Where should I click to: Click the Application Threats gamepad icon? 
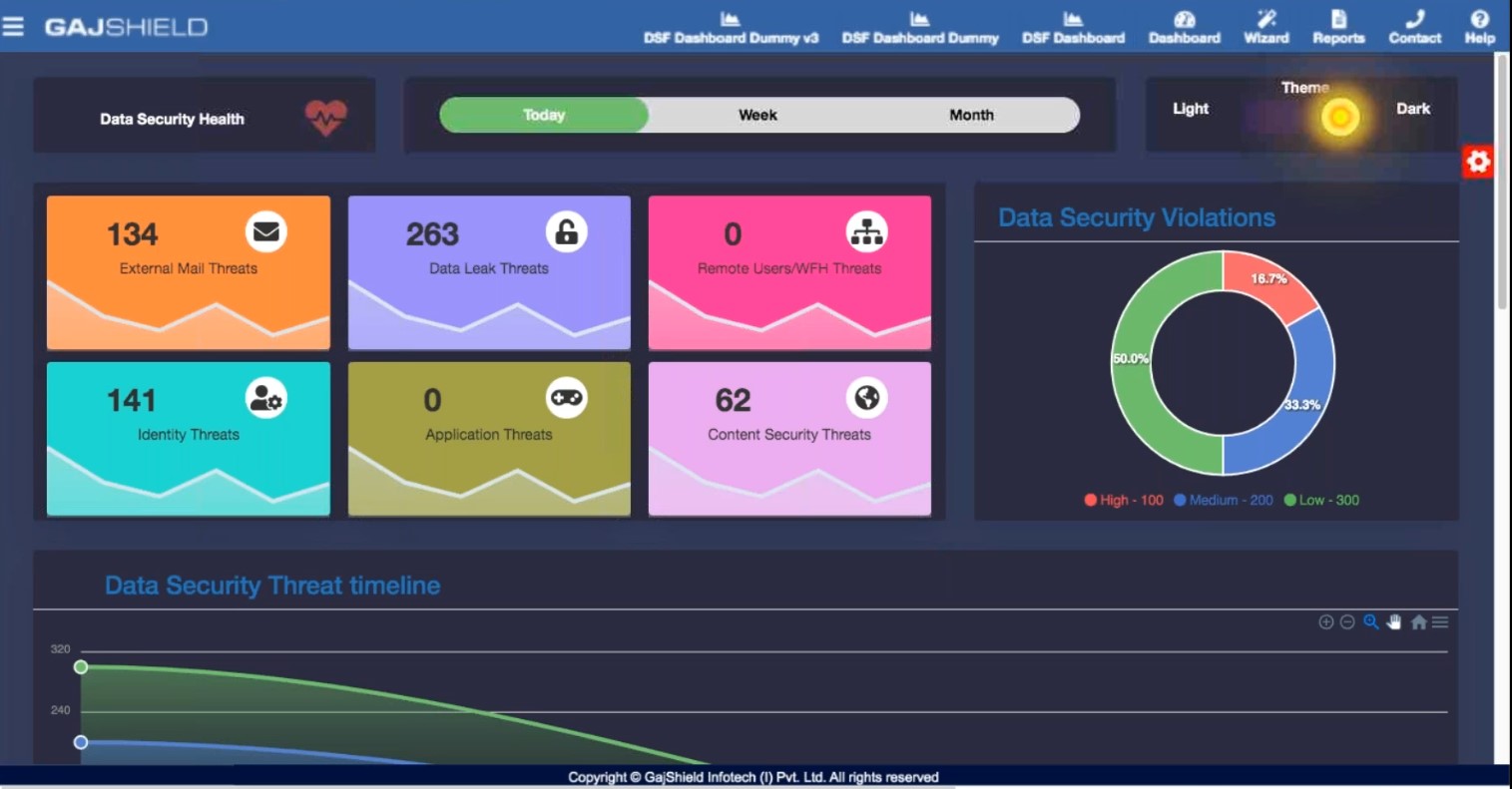pos(566,398)
